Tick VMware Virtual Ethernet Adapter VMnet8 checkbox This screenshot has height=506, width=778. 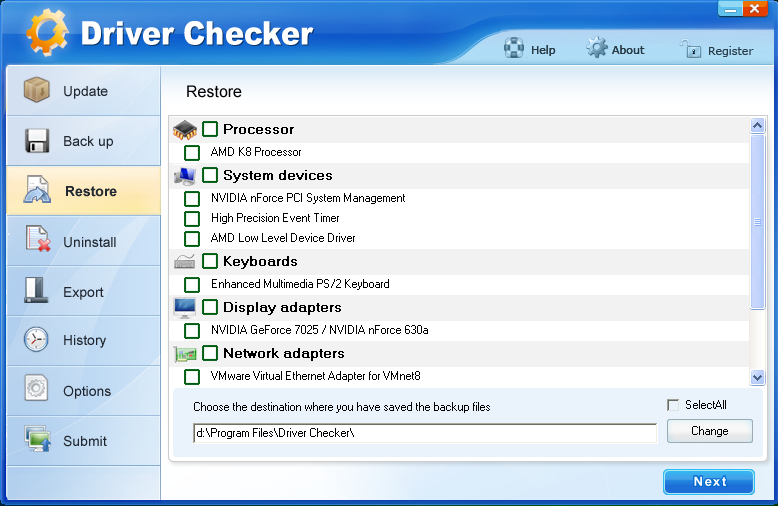[192, 377]
